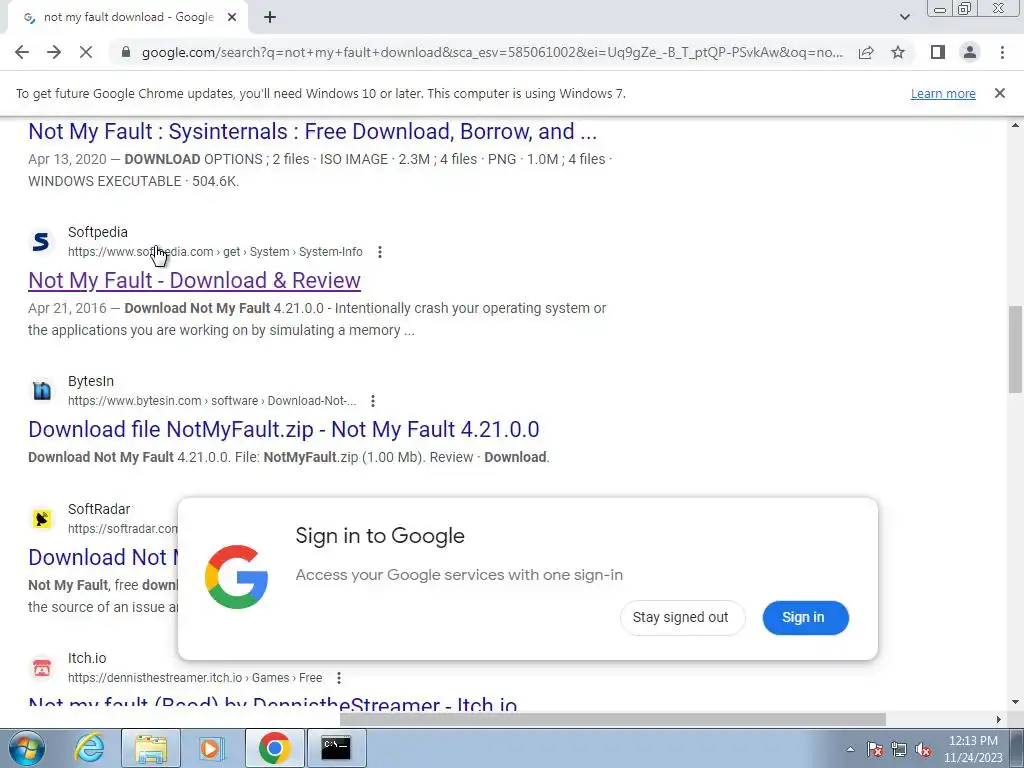Image resolution: width=1024 pixels, height=768 pixels.
Task: Open the Windows Start menu
Action: [25, 748]
